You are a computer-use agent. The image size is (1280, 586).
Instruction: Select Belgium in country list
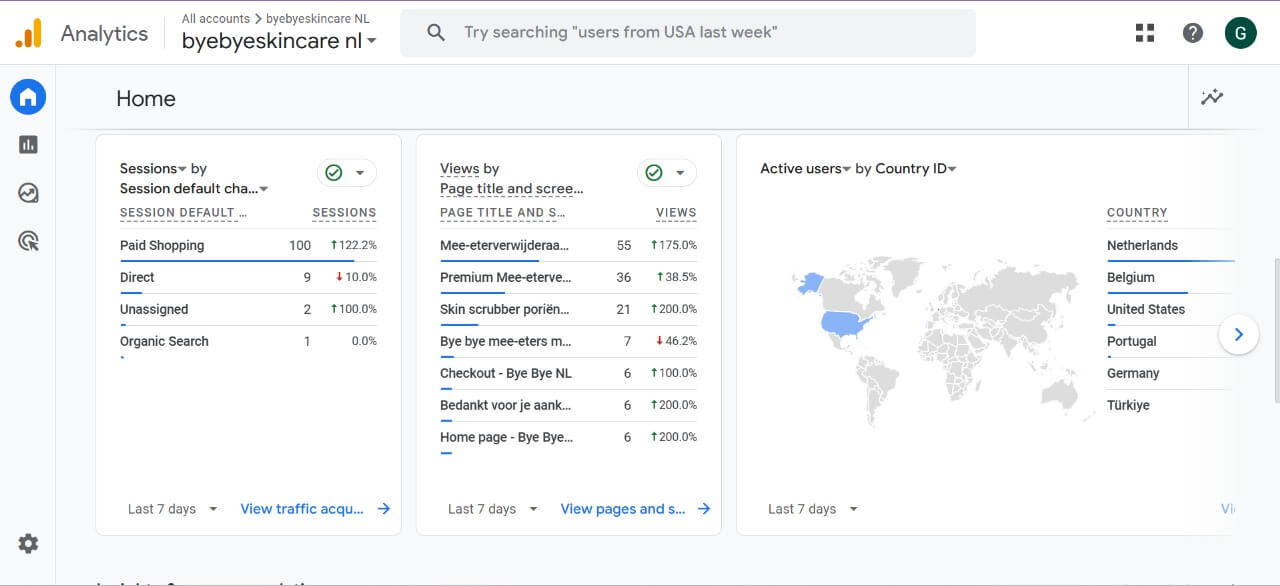[1130, 277]
